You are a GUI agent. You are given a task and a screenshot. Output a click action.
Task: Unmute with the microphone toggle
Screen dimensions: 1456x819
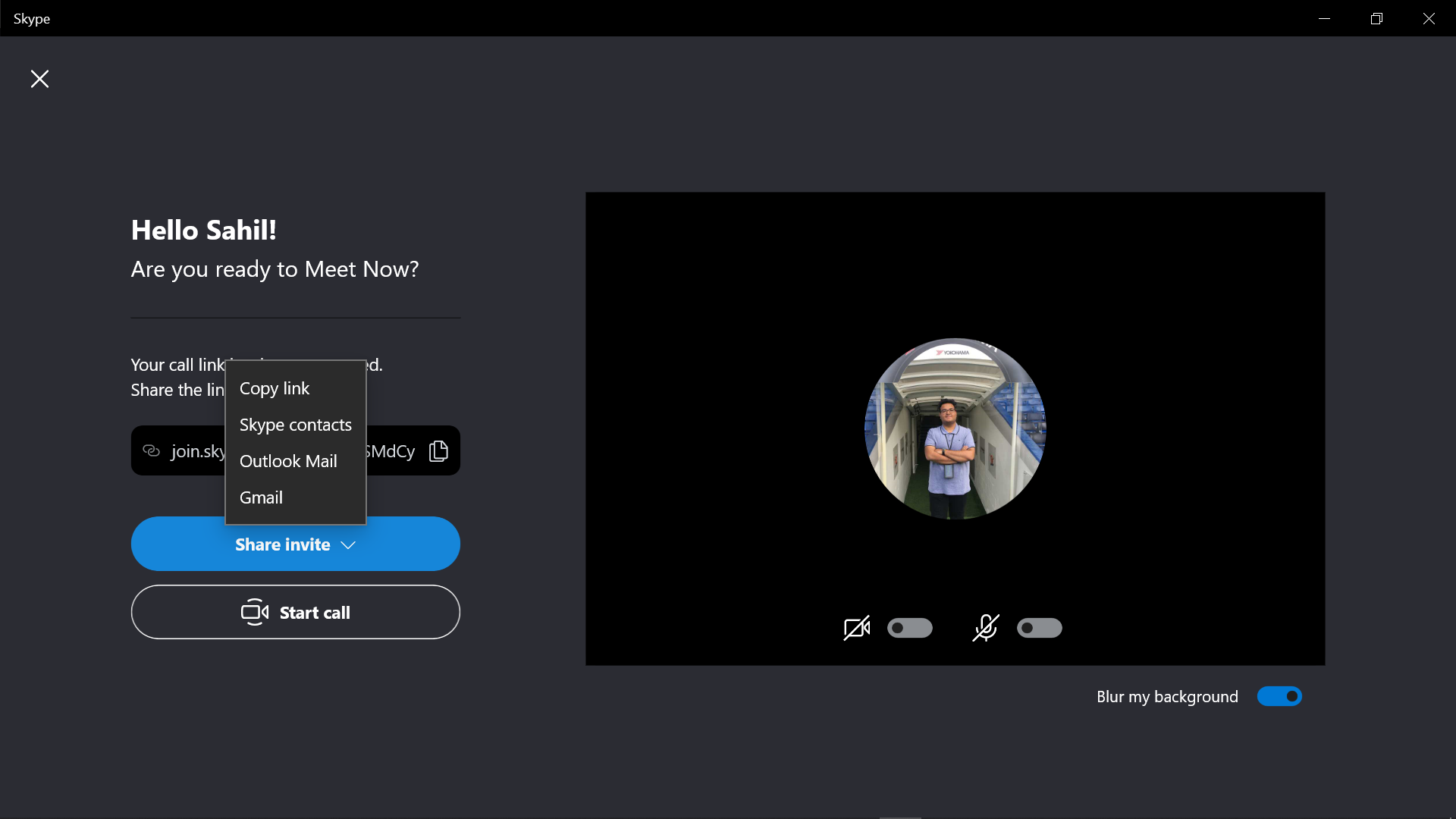[x=1040, y=628]
